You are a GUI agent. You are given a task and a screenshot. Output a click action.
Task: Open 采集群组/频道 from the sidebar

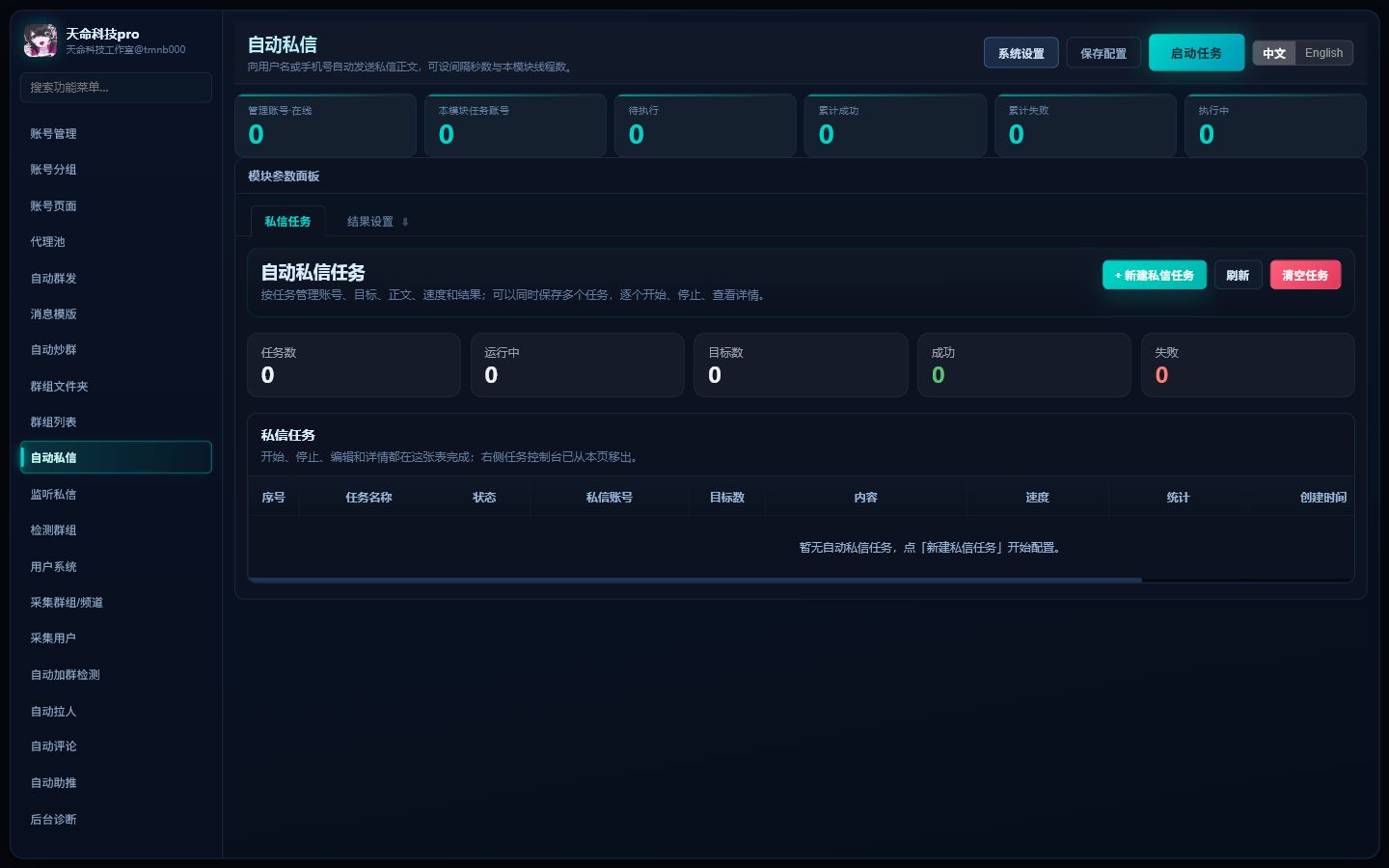(116, 602)
